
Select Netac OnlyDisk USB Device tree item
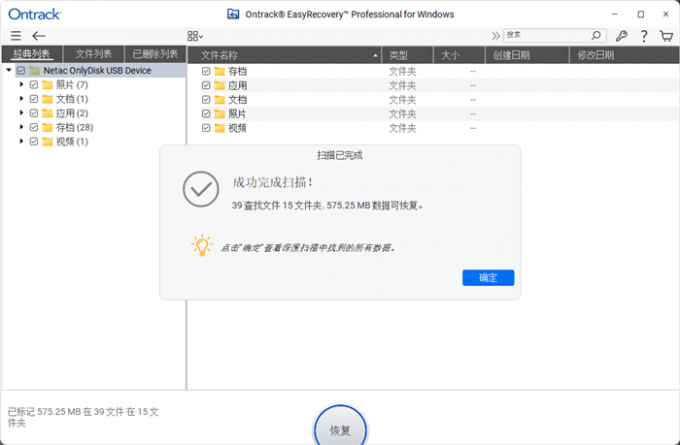point(97,70)
